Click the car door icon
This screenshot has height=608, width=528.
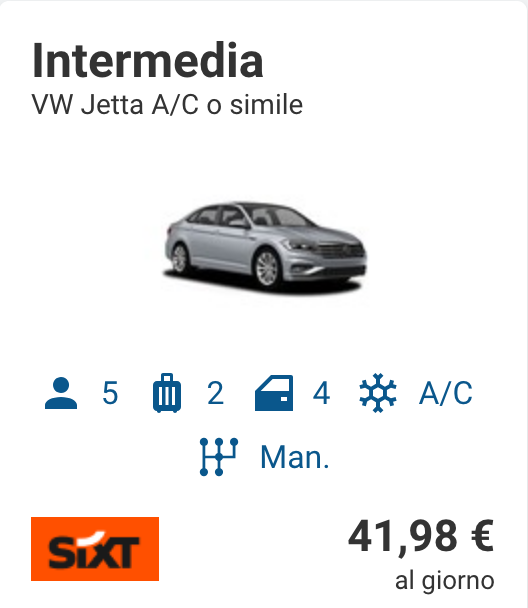tap(274, 393)
